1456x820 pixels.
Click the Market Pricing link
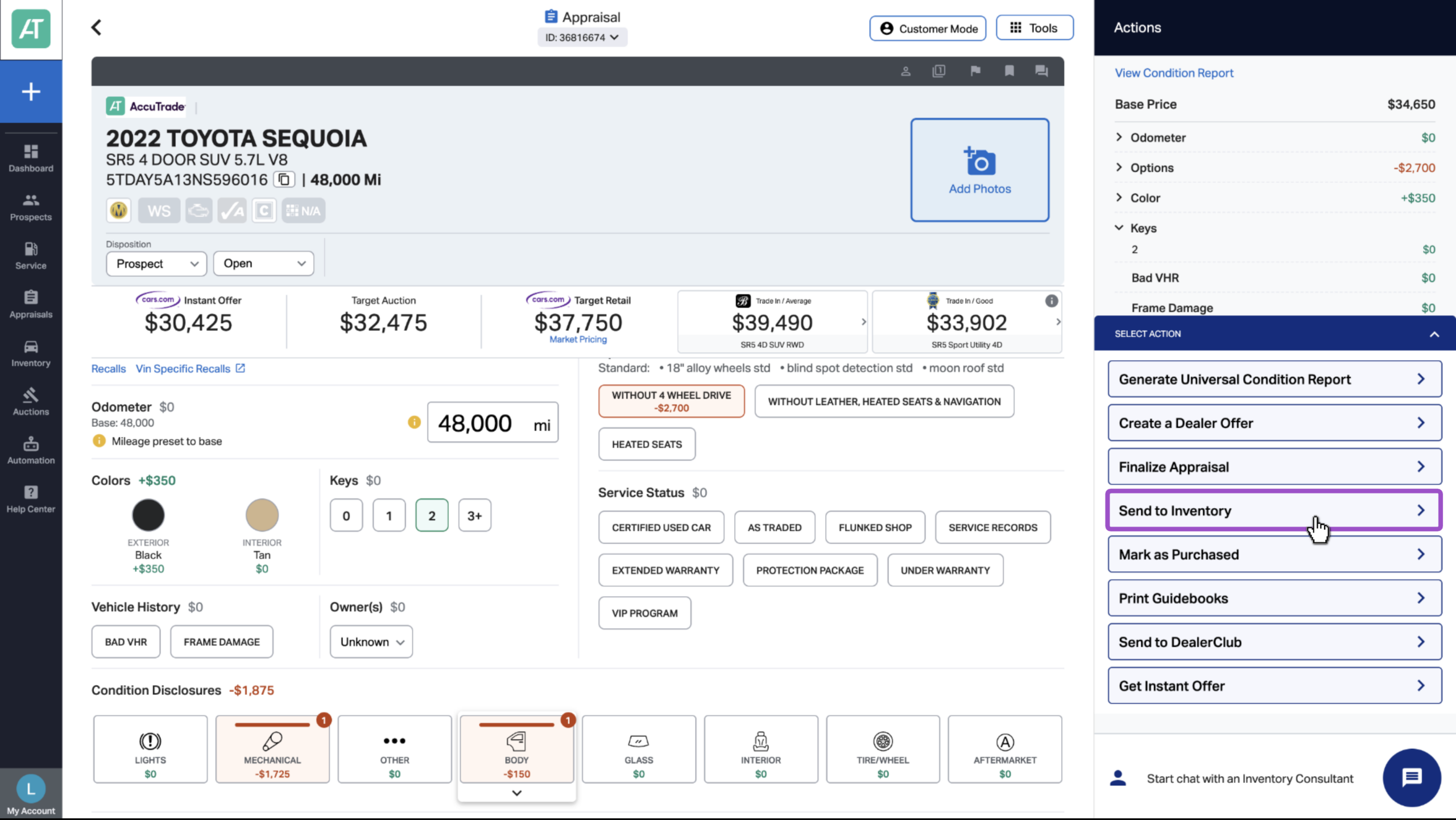578,339
